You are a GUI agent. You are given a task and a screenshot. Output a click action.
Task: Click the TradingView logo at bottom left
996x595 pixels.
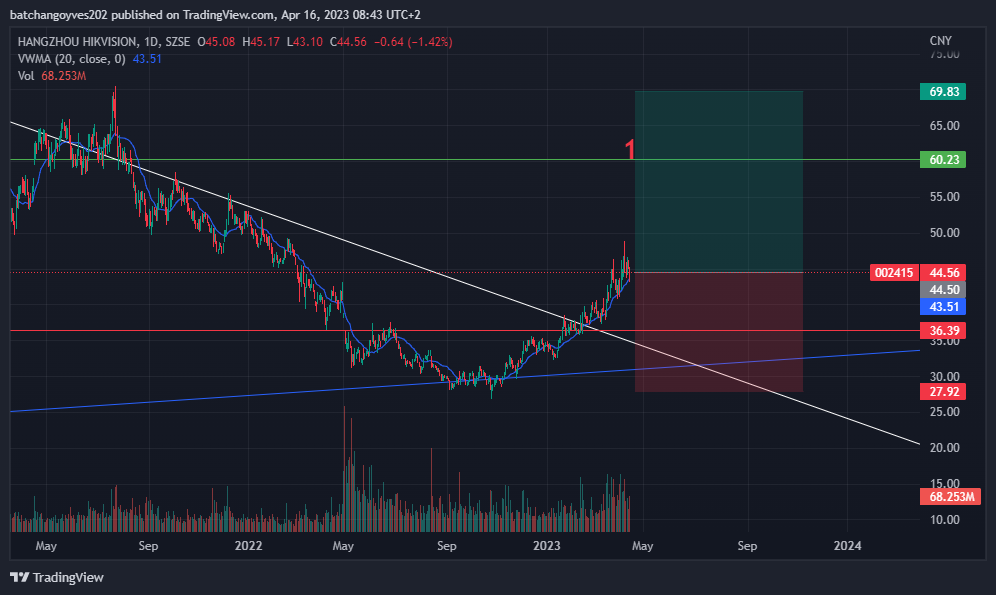[x=57, y=577]
